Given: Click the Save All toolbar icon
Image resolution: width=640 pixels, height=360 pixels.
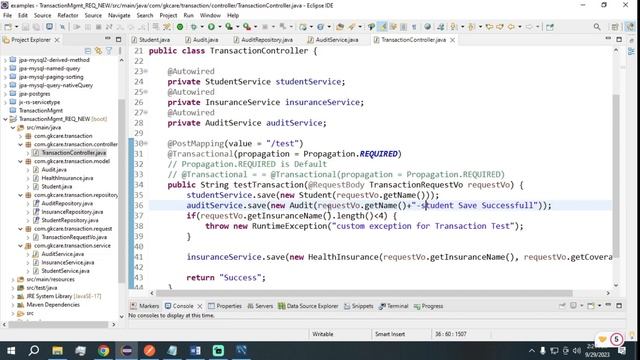Looking at the screenshot, I should coord(37,27).
